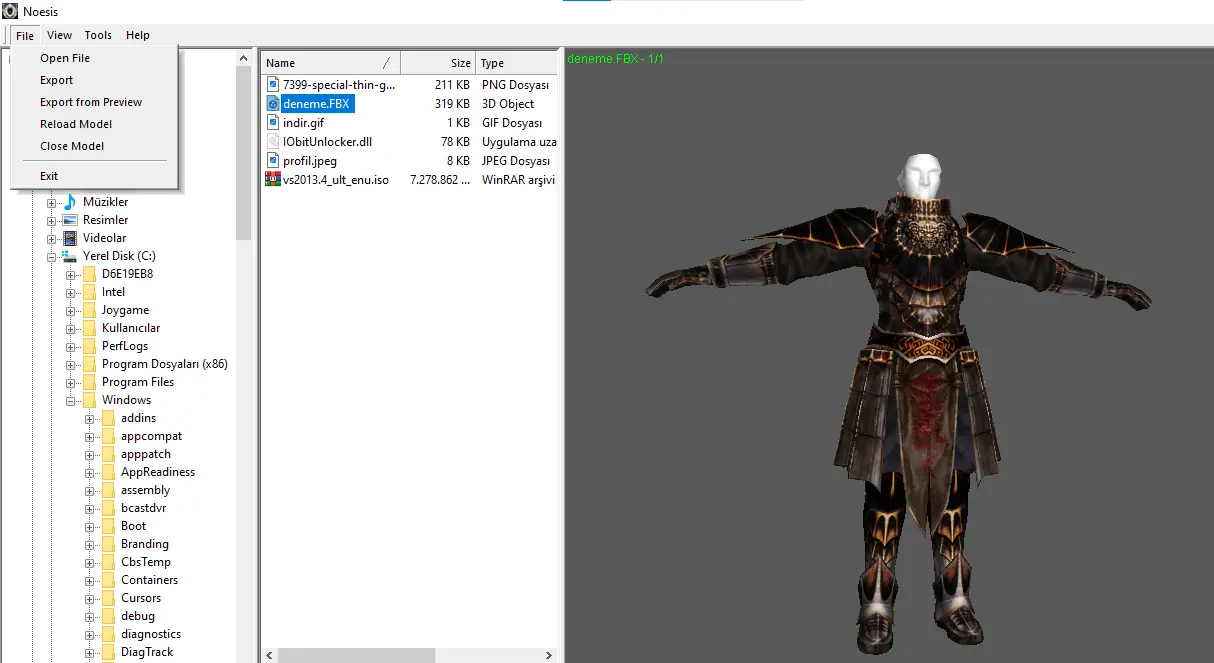The width and height of the screenshot is (1214, 663).
Task: Click the Resimler pictures icon
Action: 70,220
